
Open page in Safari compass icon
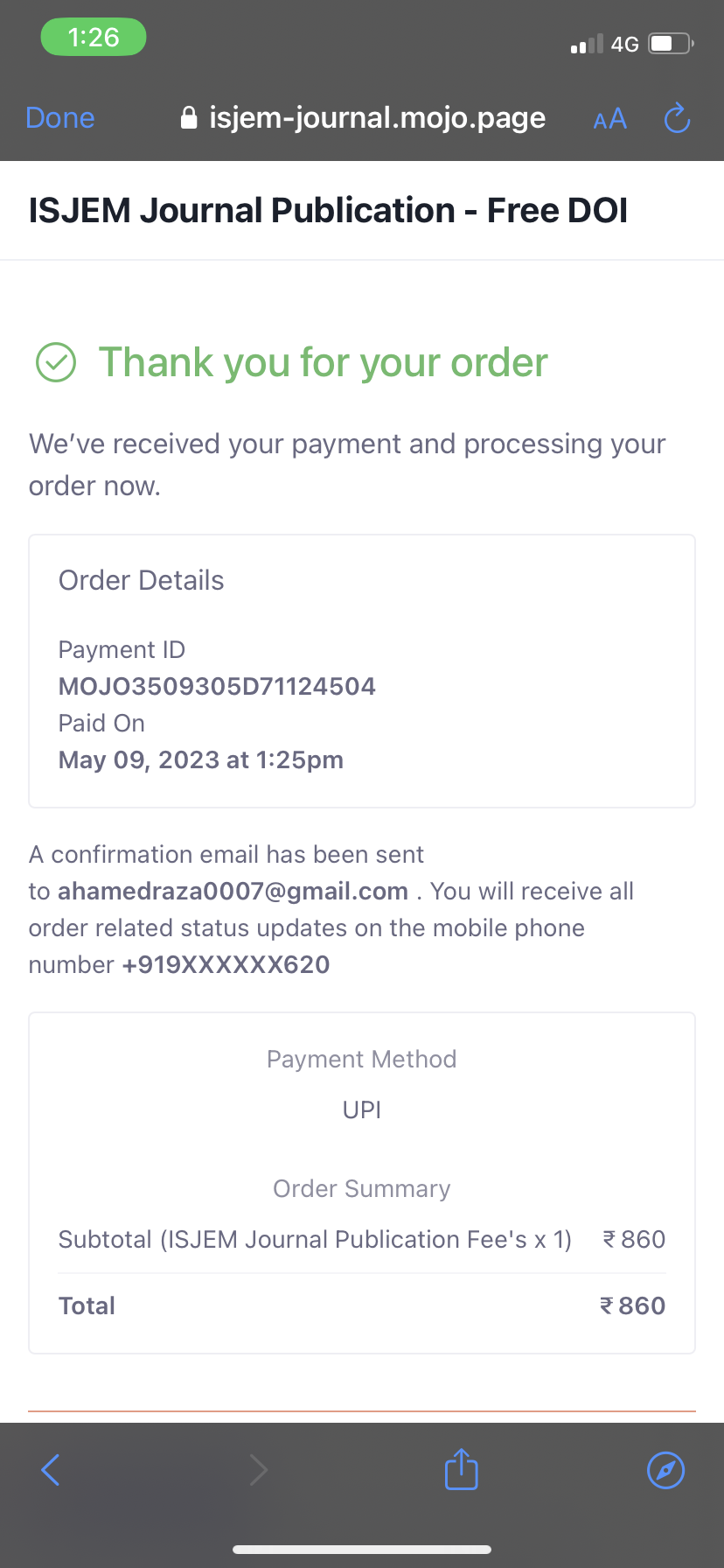(x=665, y=1470)
